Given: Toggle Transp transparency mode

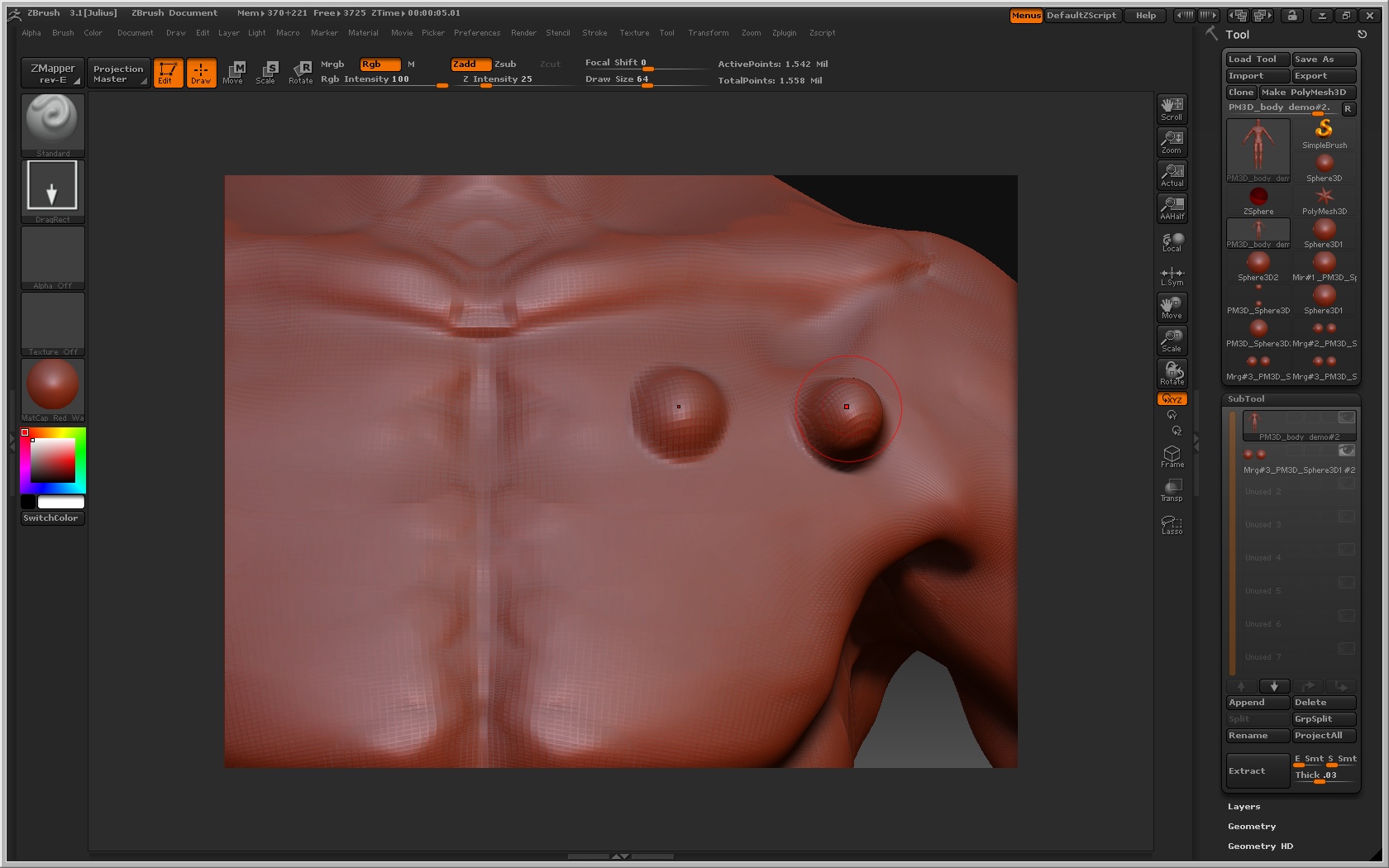Looking at the screenshot, I should tap(1172, 490).
